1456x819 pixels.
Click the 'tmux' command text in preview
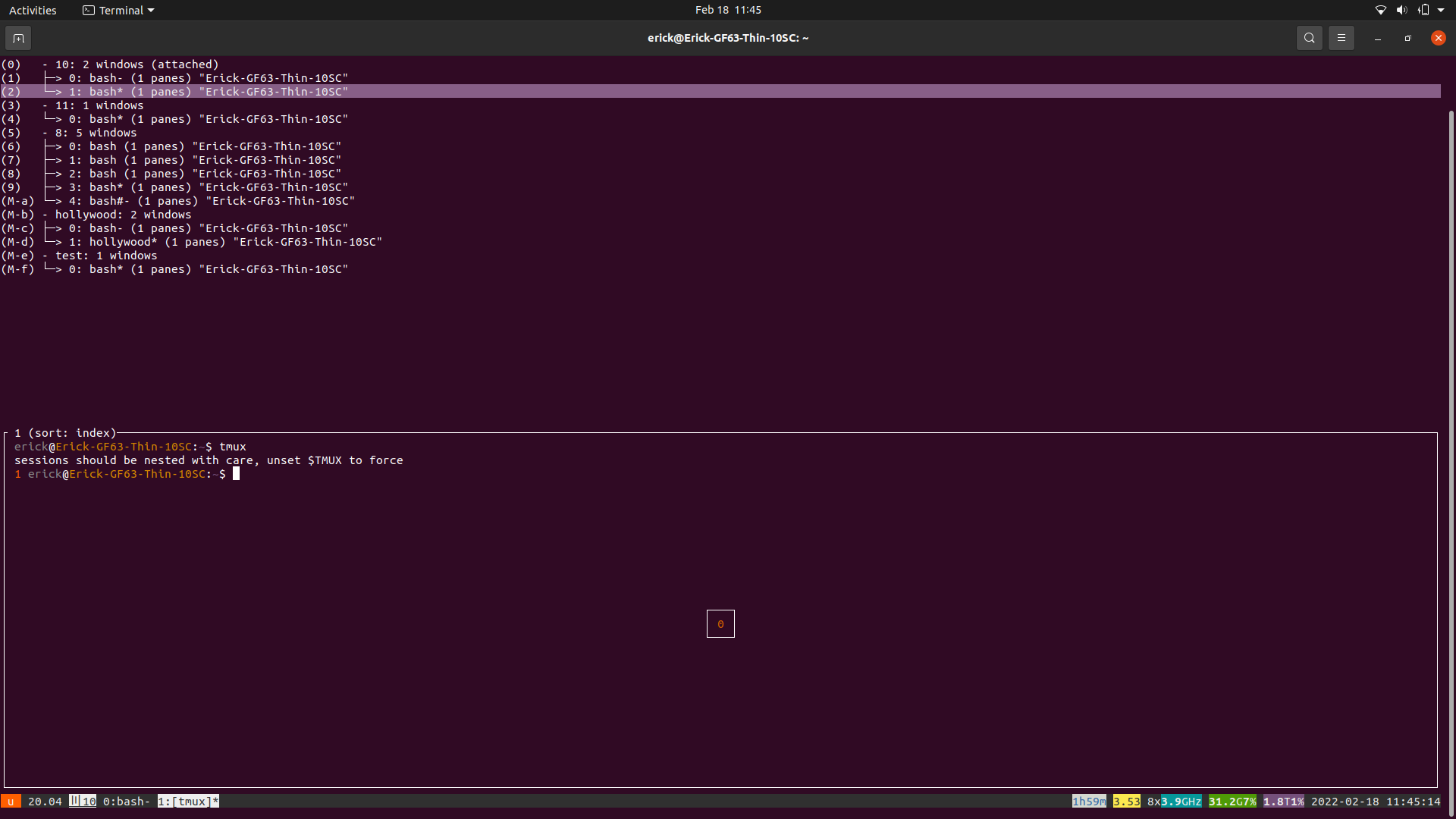233,447
